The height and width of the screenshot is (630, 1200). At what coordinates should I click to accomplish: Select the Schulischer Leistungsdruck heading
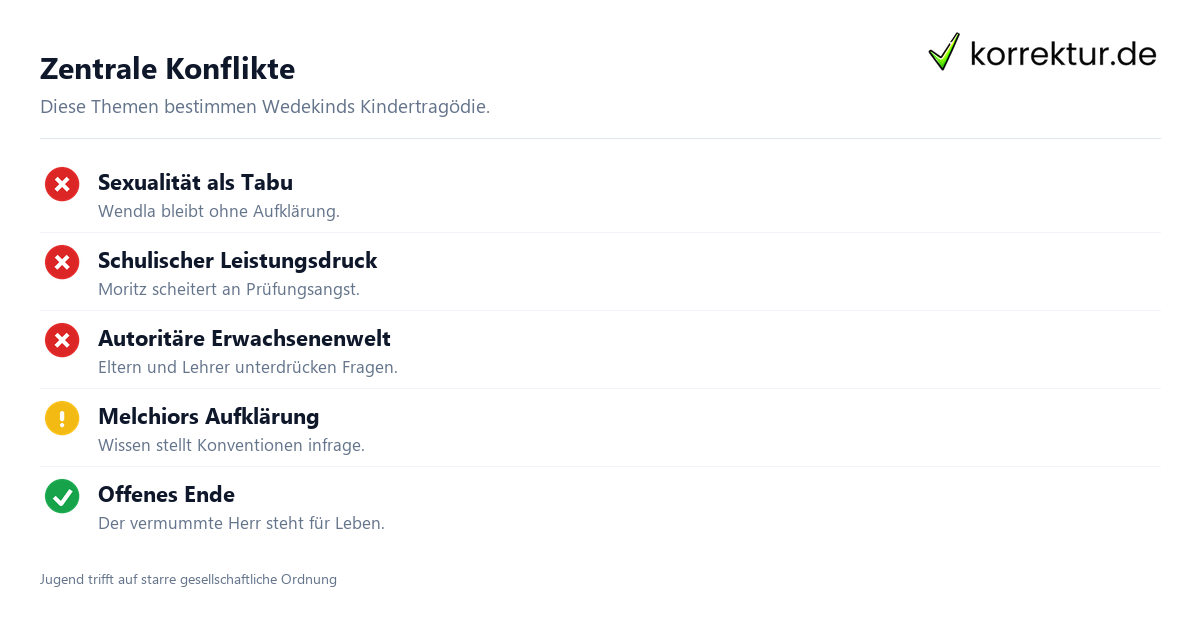click(x=237, y=261)
